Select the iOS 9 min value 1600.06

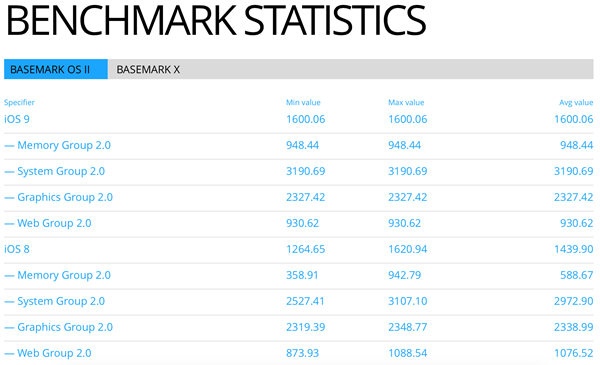pyautogui.click(x=306, y=119)
